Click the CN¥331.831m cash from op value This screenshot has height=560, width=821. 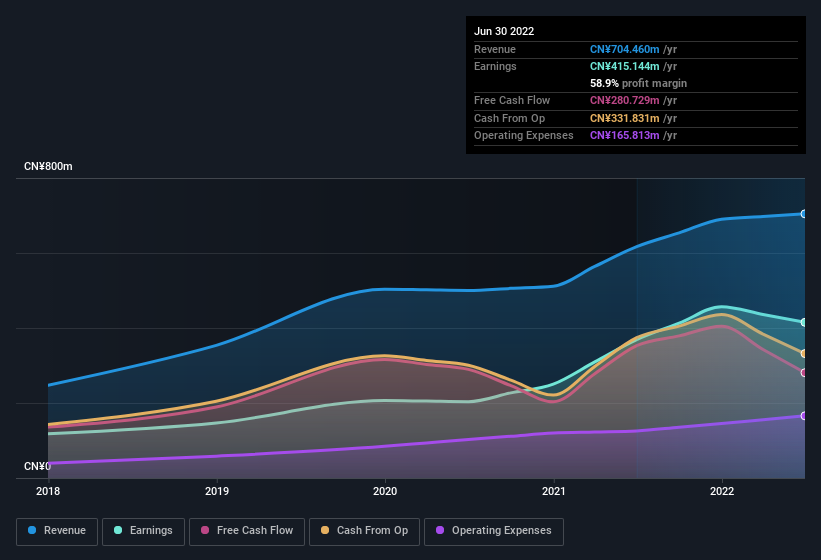(x=624, y=118)
